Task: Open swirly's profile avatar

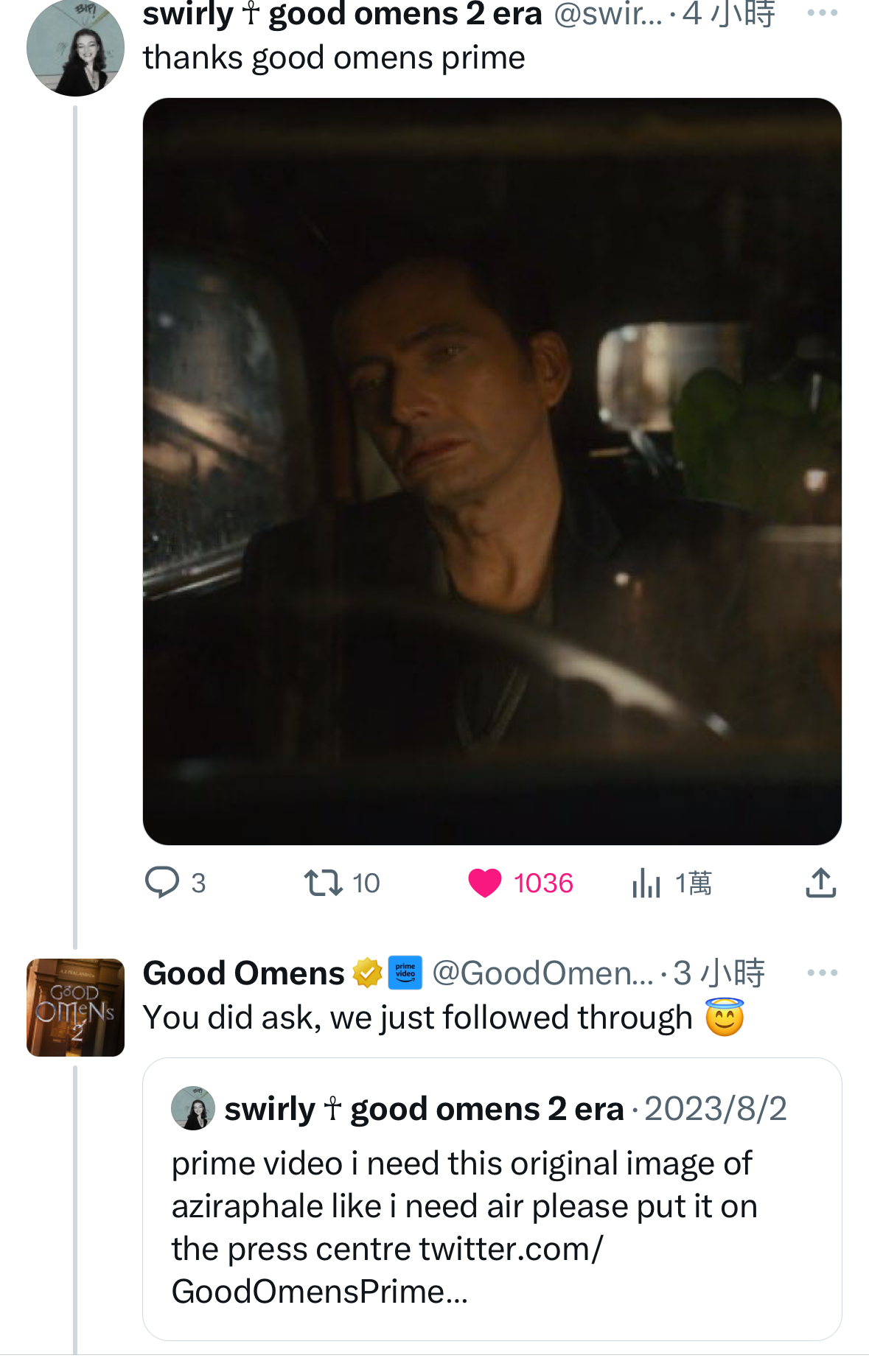Action: [75, 47]
